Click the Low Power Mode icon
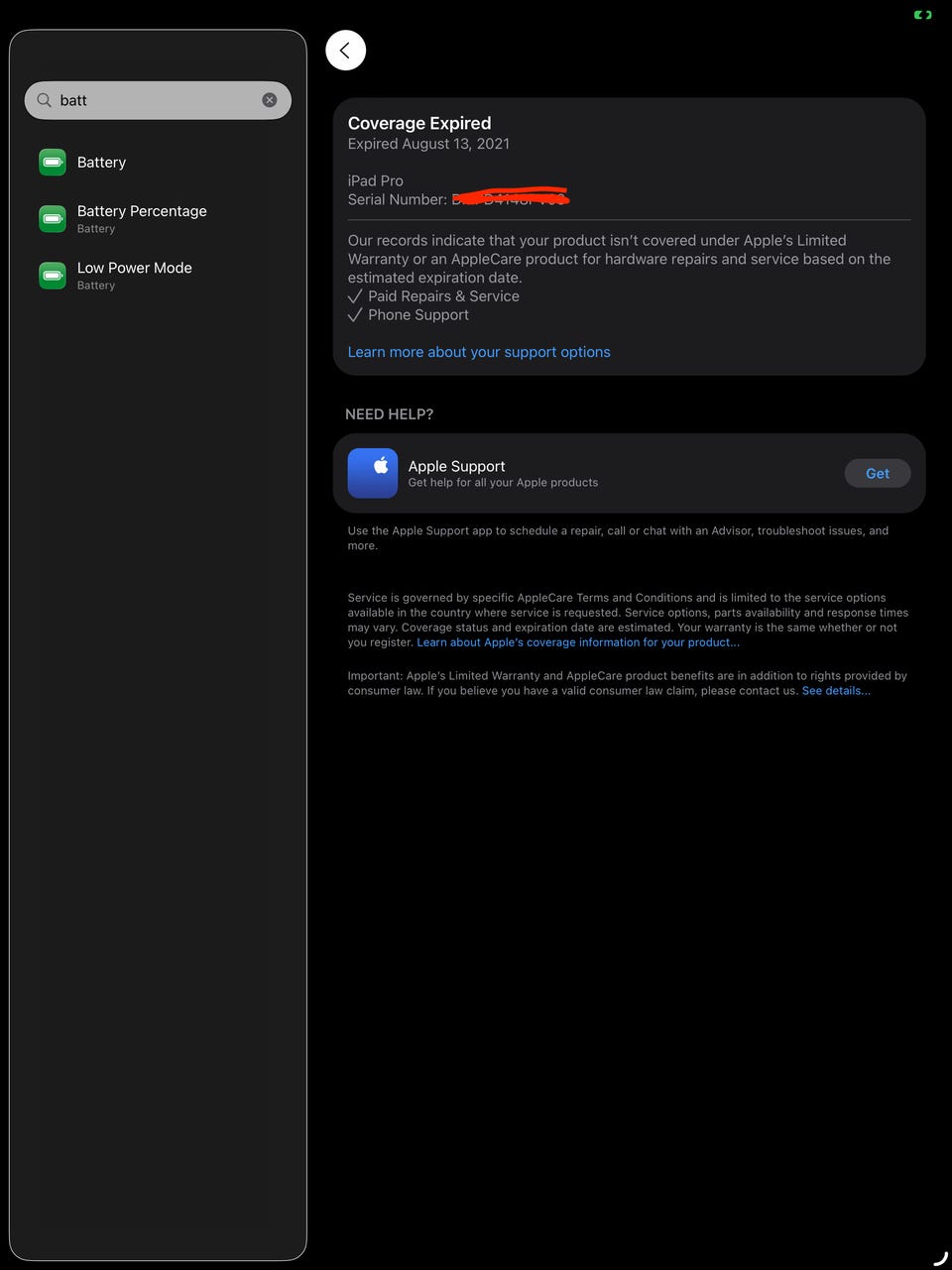 (53, 276)
